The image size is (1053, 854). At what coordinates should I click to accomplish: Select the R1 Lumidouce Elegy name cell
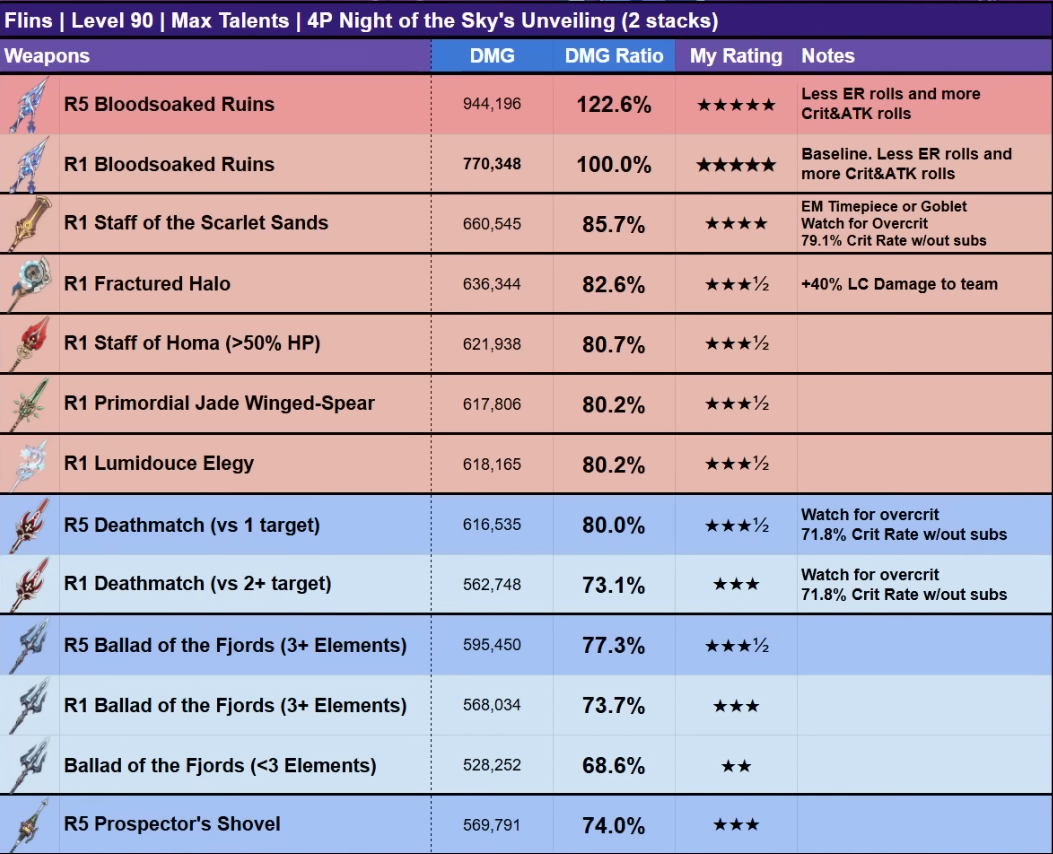coord(245,464)
